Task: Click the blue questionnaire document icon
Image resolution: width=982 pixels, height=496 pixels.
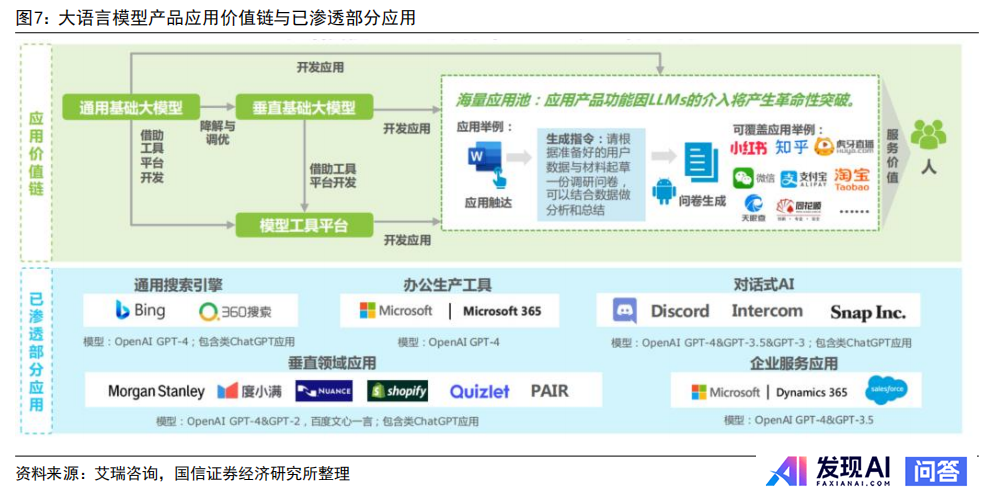Action: point(701,162)
